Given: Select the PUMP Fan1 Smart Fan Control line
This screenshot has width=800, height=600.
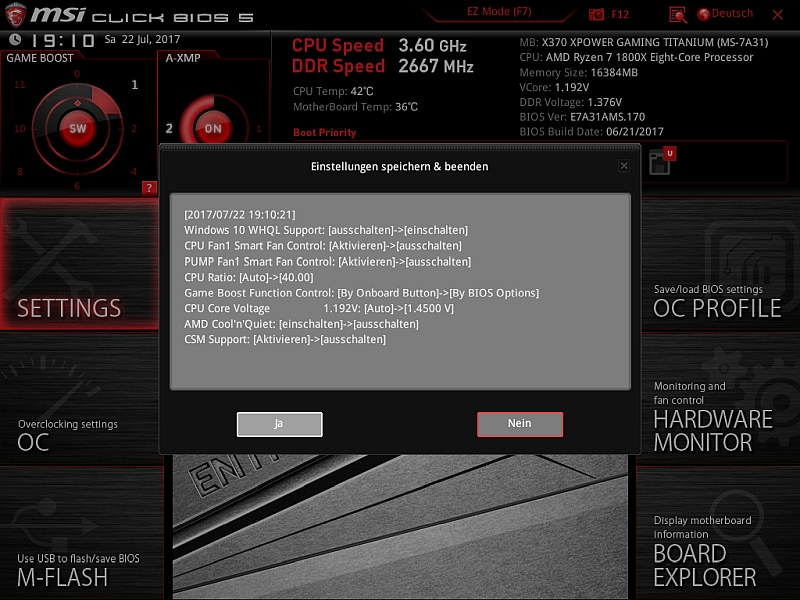Looking at the screenshot, I should point(328,262).
